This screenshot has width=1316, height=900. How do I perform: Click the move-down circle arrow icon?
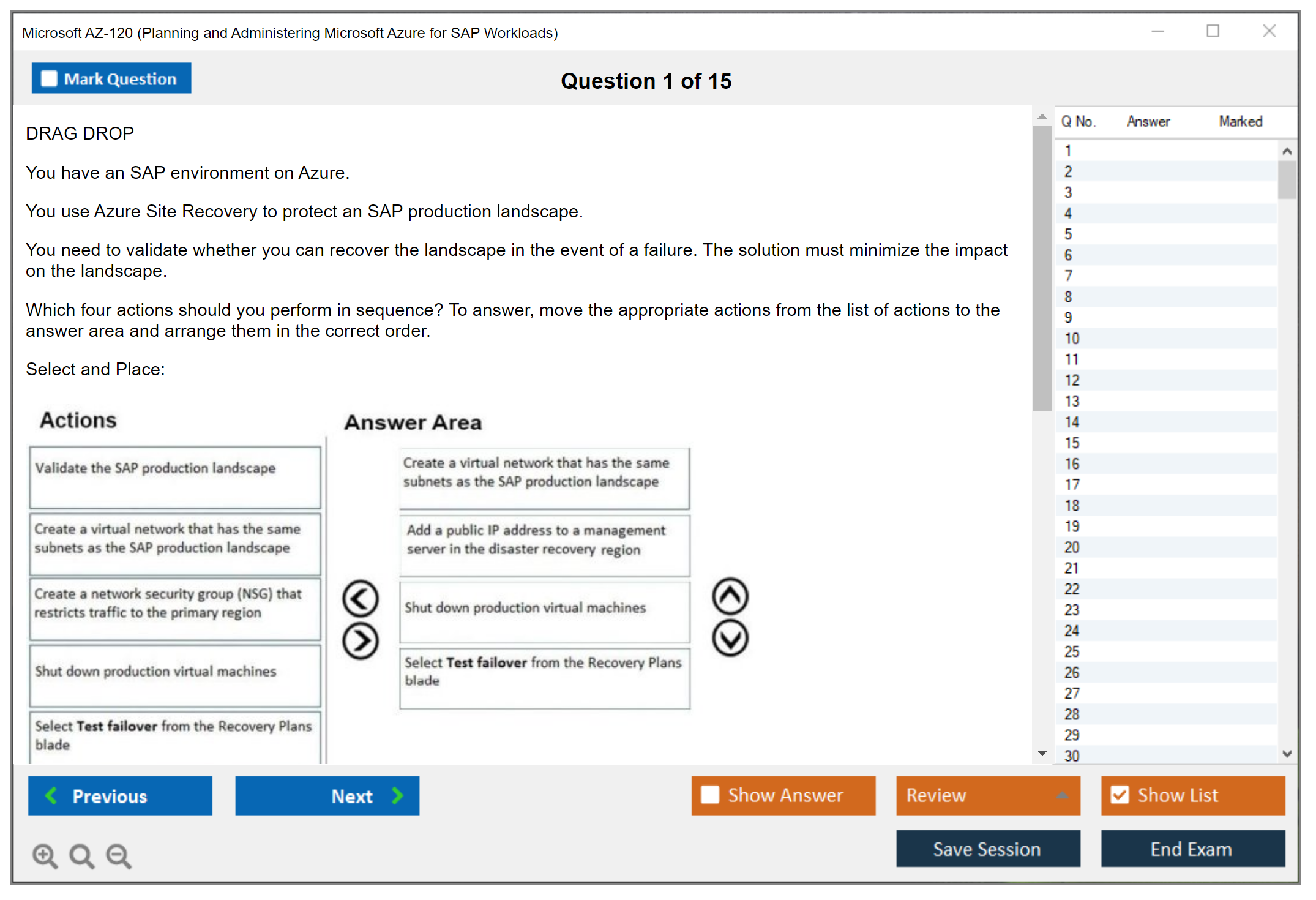(x=730, y=639)
